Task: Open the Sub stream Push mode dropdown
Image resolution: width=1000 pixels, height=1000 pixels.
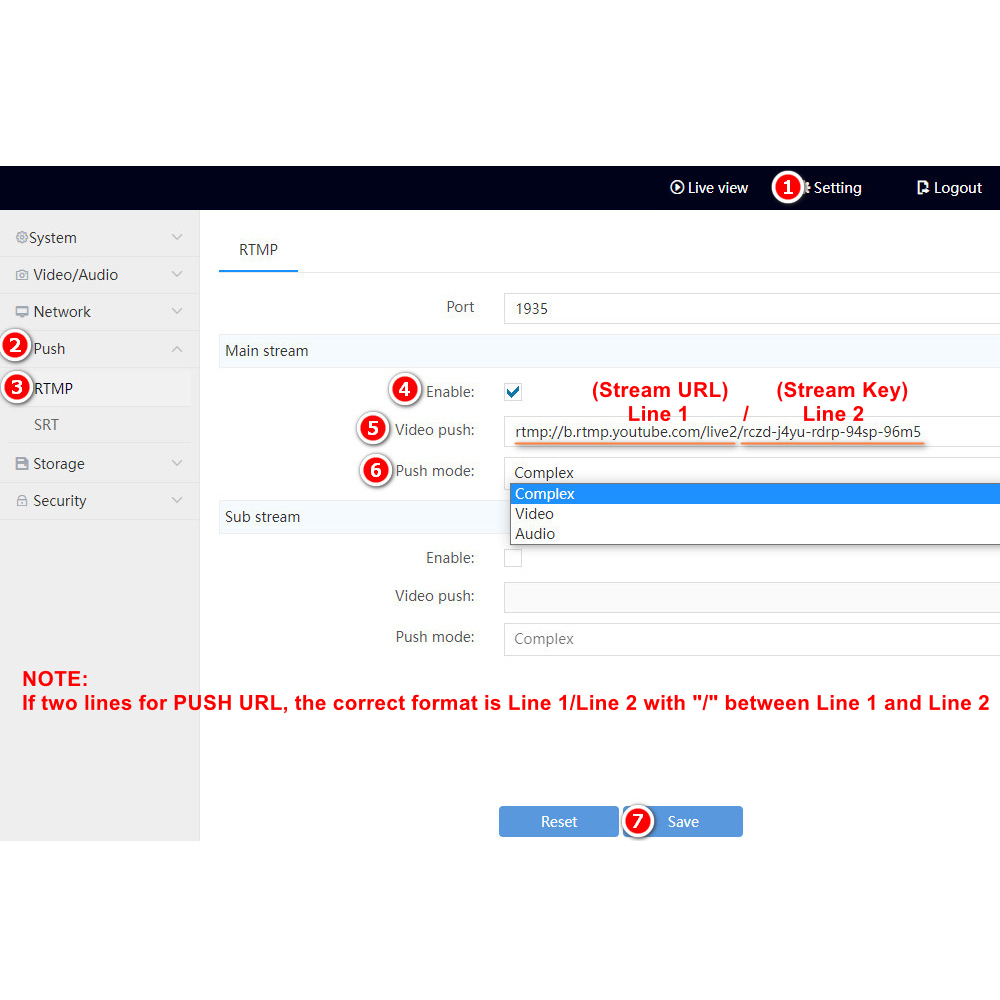Action: pos(750,638)
